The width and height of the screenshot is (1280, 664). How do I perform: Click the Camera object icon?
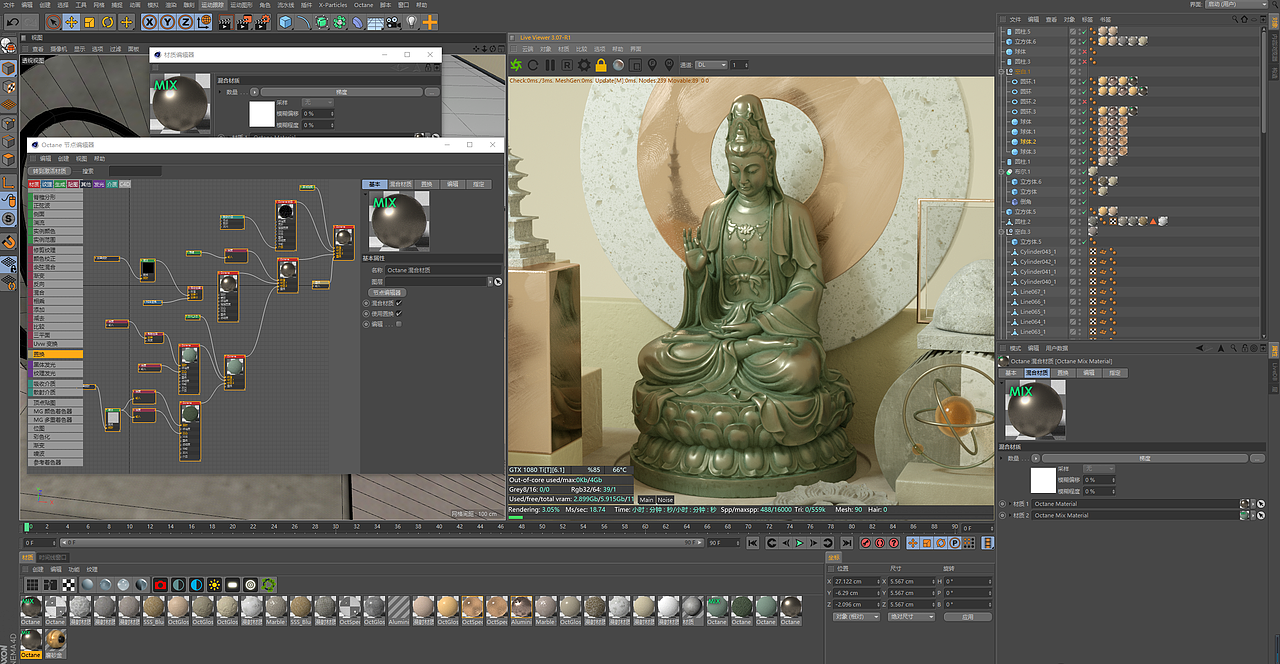(x=393, y=22)
